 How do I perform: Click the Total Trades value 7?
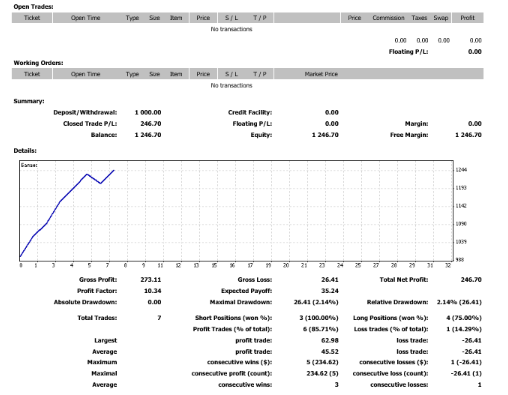pos(159,318)
